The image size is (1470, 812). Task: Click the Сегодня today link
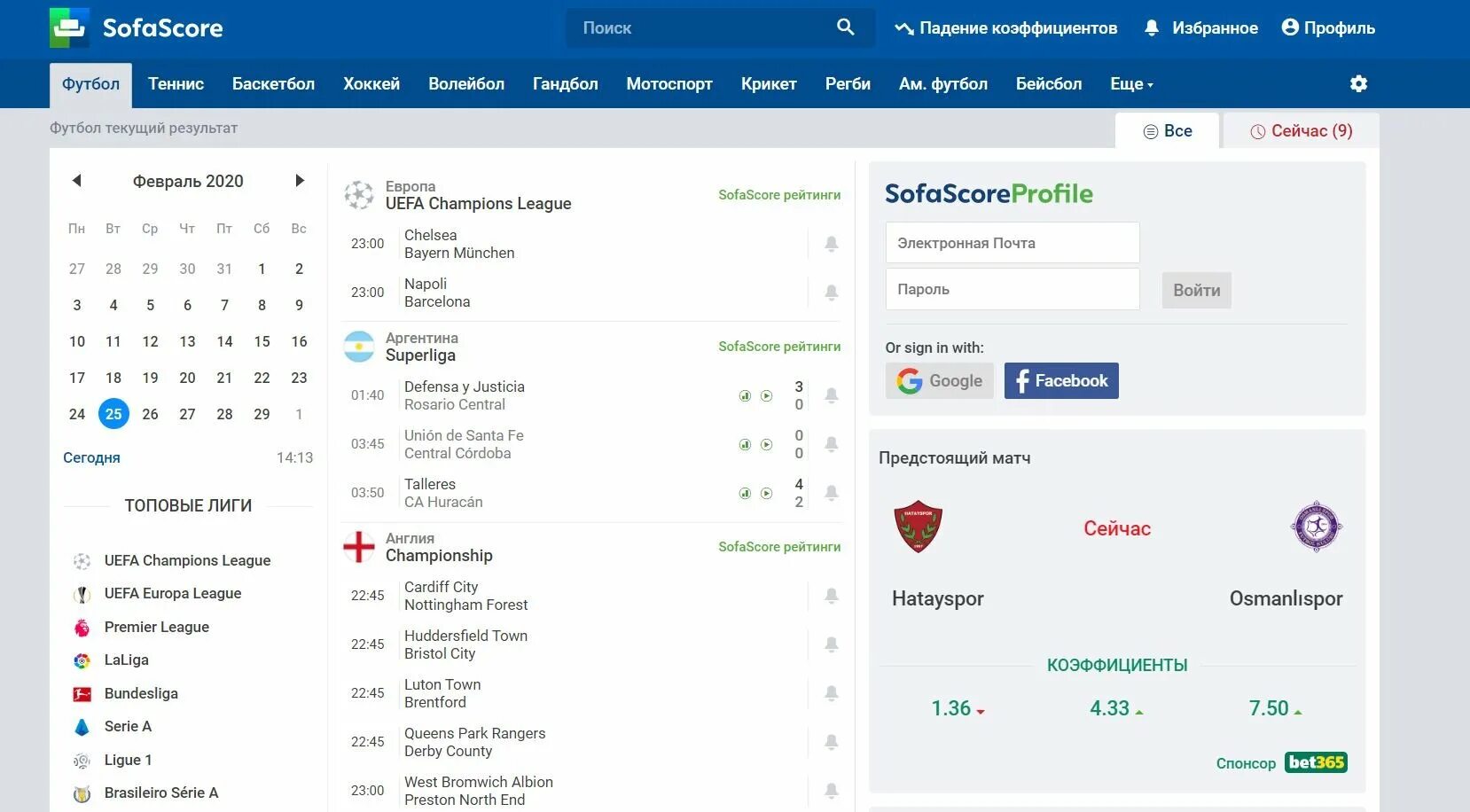pyautogui.click(x=91, y=457)
